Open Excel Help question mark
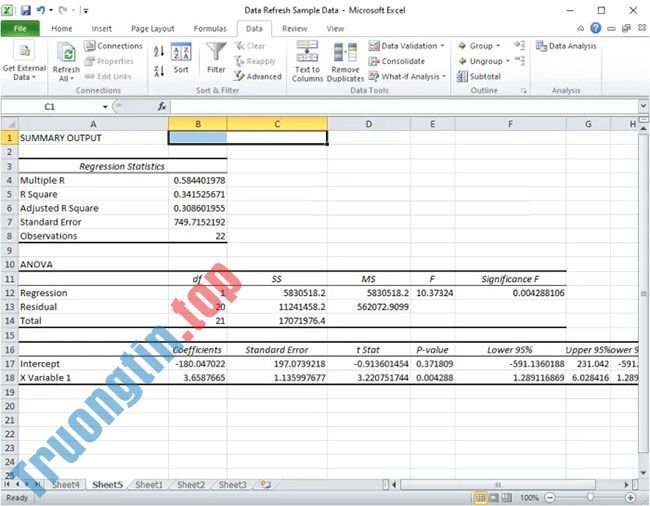Viewport: 650px width, 506px height. coord(596,28)
